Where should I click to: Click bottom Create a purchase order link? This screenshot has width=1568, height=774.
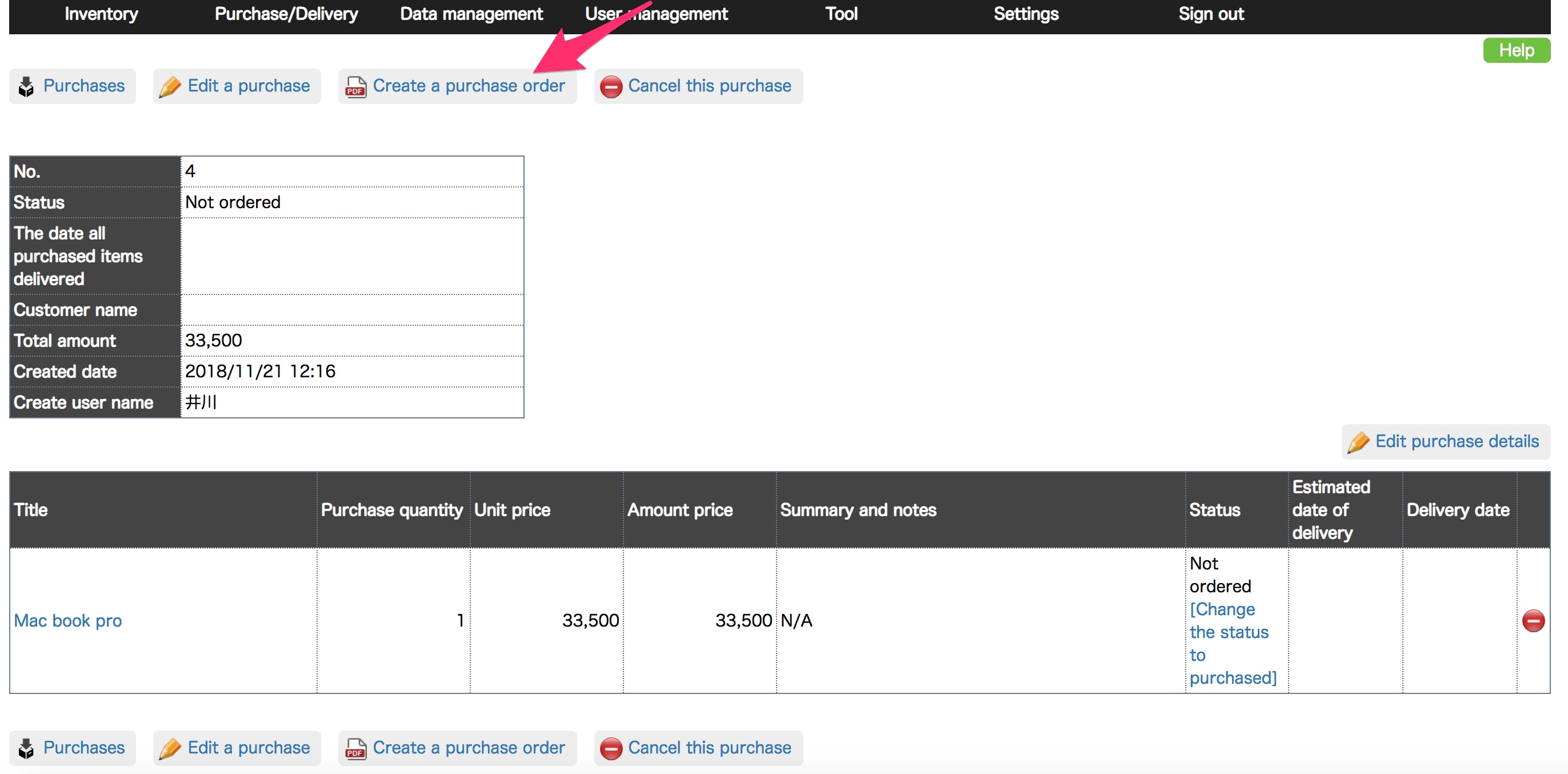click(x=469, y=748)
